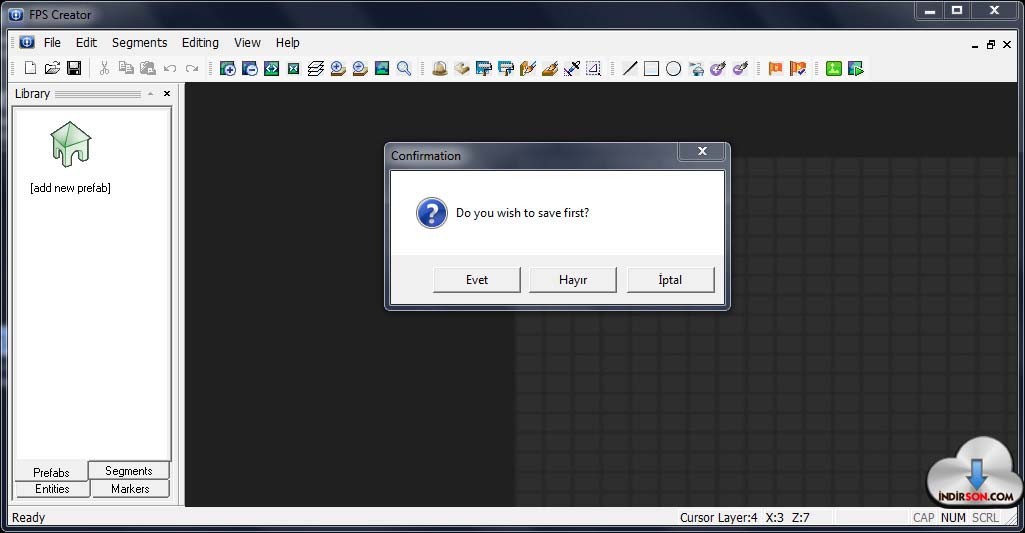Open the Editing menu
The width and height of the screenshot is (1025, 533).
200,43
